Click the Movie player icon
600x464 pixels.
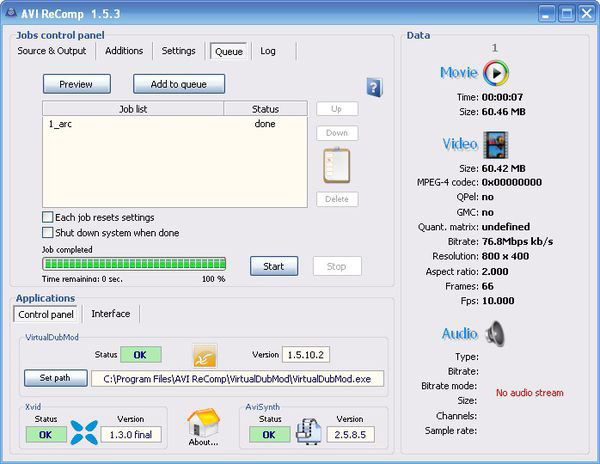(496, 73)
